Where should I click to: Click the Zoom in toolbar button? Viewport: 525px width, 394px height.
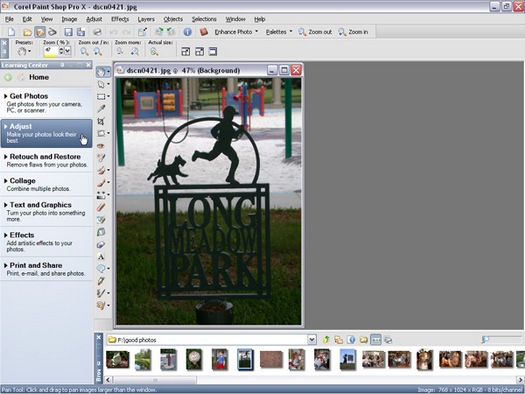[353, 32]
